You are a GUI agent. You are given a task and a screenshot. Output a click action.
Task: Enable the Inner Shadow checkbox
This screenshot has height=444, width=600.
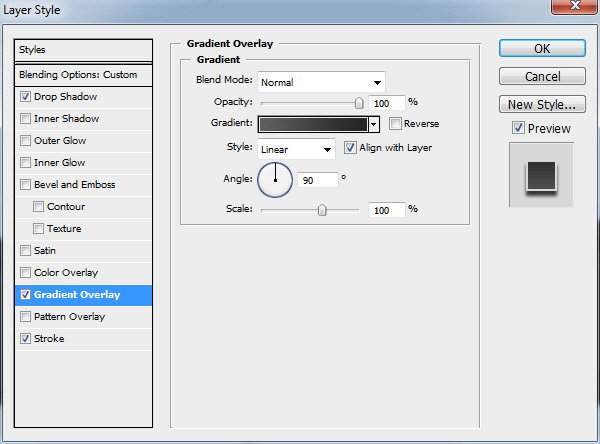coord(25,119)
